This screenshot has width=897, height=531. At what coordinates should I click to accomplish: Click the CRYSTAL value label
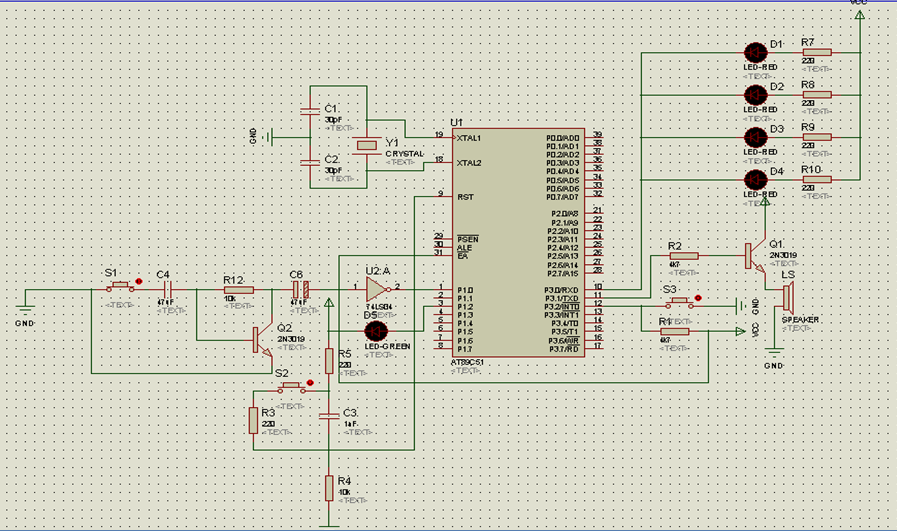[x=404, y=154]
